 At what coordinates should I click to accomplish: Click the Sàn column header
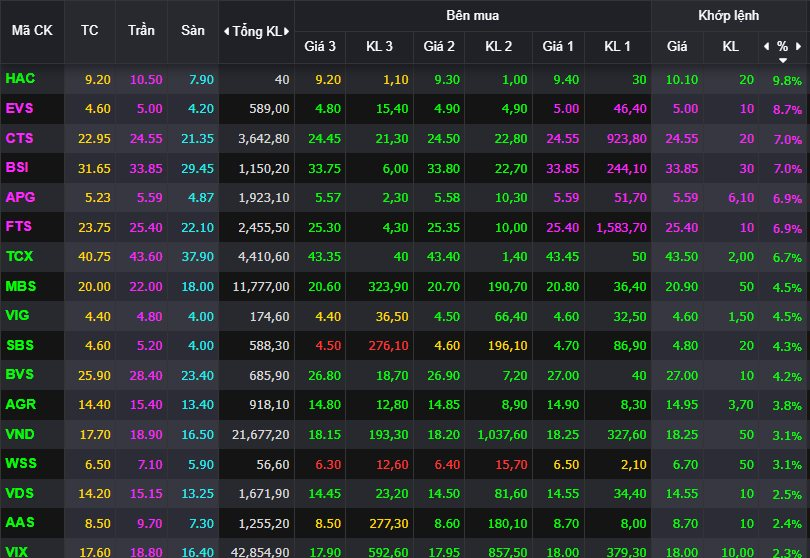193,30
